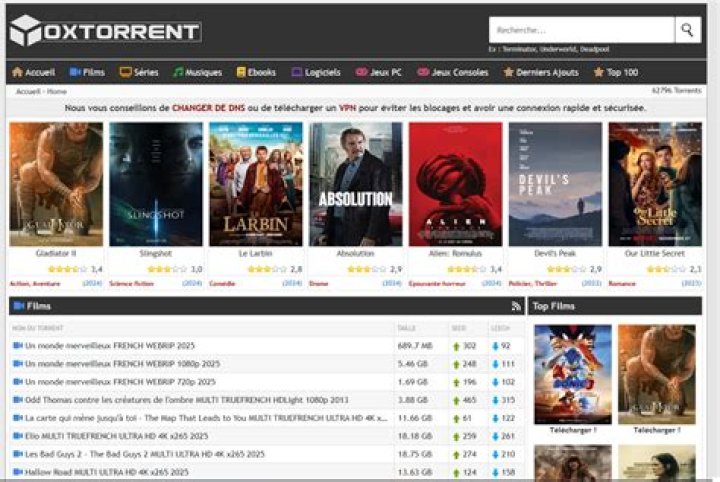Click the Policier, Thriller genre link

pyautogui.click(x=533, y=284)
